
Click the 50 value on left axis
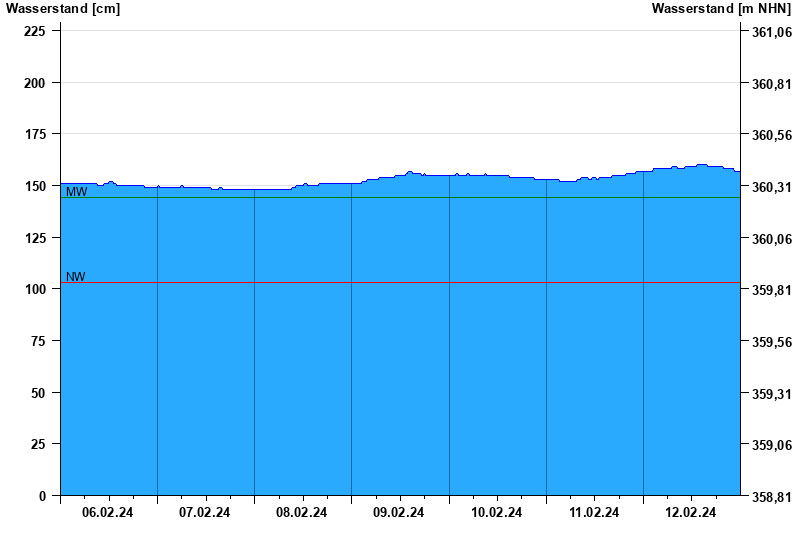(38, 393)
